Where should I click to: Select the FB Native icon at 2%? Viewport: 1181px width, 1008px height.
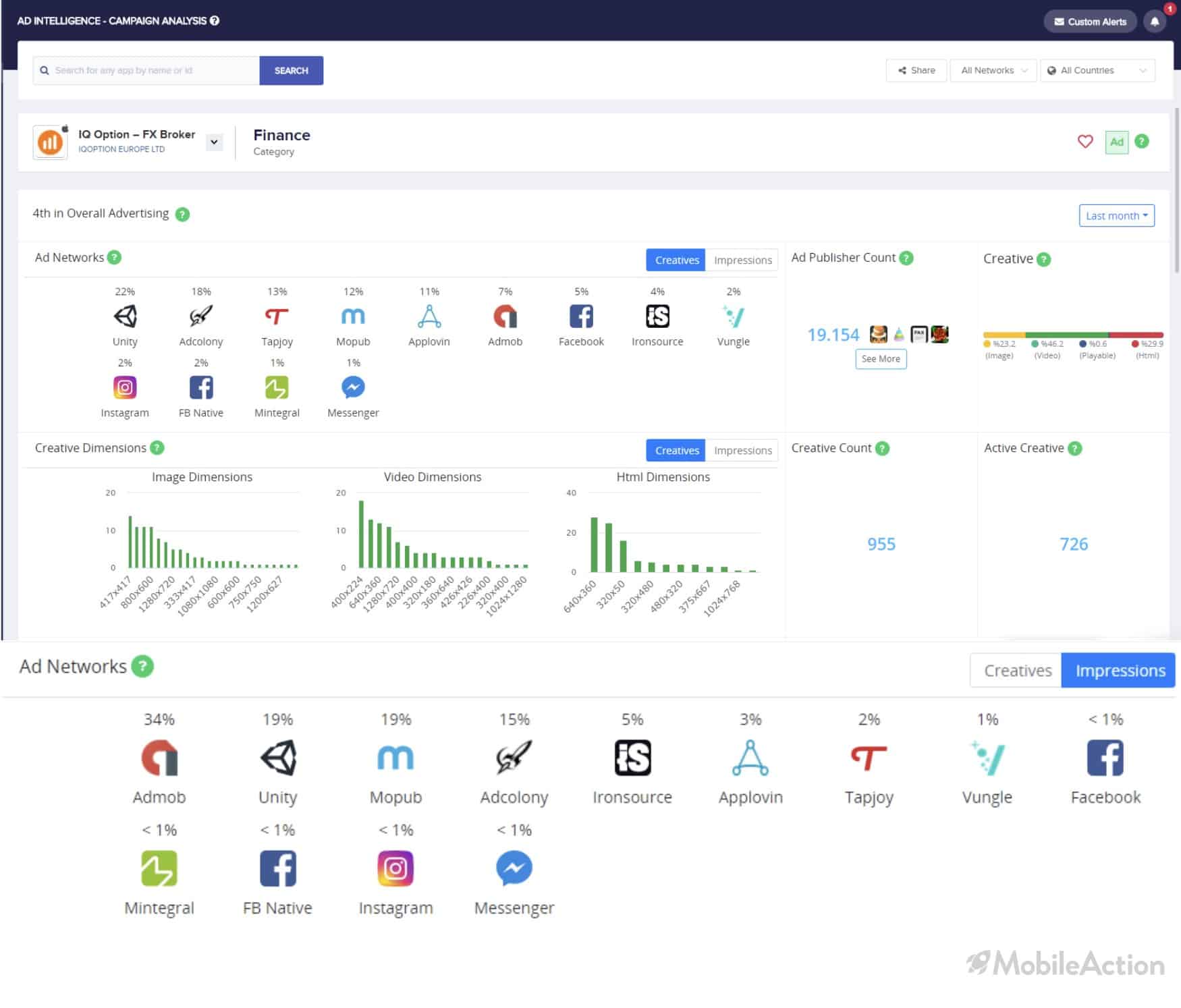click(x=200, y=387)
